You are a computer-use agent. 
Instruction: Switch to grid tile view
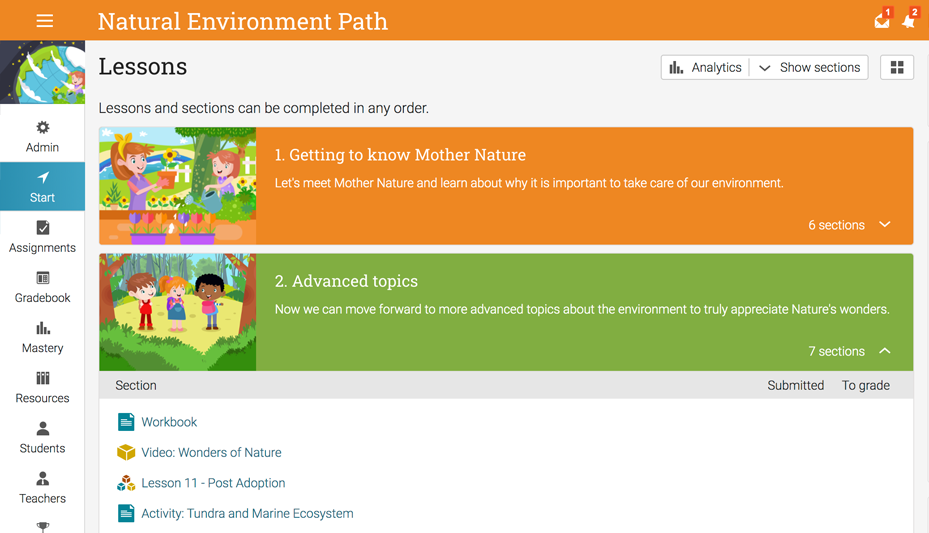(897, 68)
